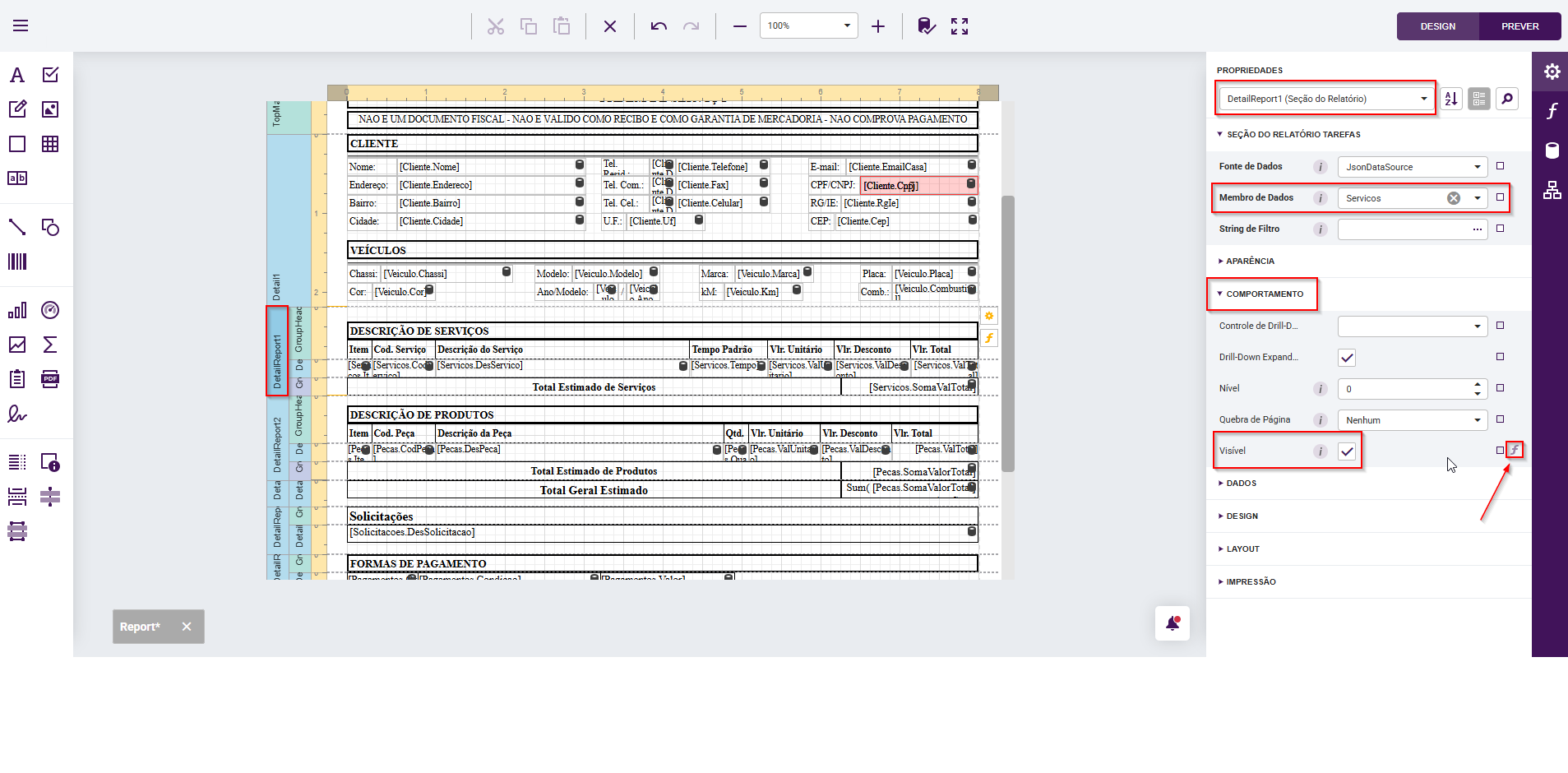Image resolution: width=1568 pixels, height=773 pixels.
Task: Select the Character Comb control tool
Action: [17, 178]
